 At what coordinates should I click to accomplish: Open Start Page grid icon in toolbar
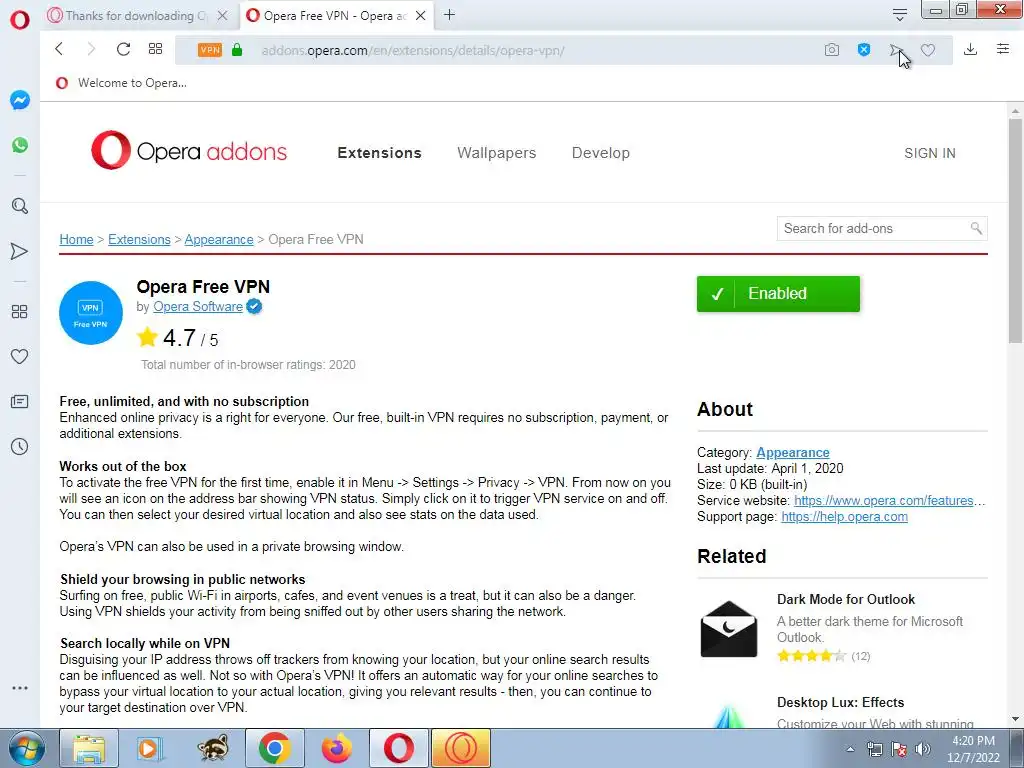[155, 49]
